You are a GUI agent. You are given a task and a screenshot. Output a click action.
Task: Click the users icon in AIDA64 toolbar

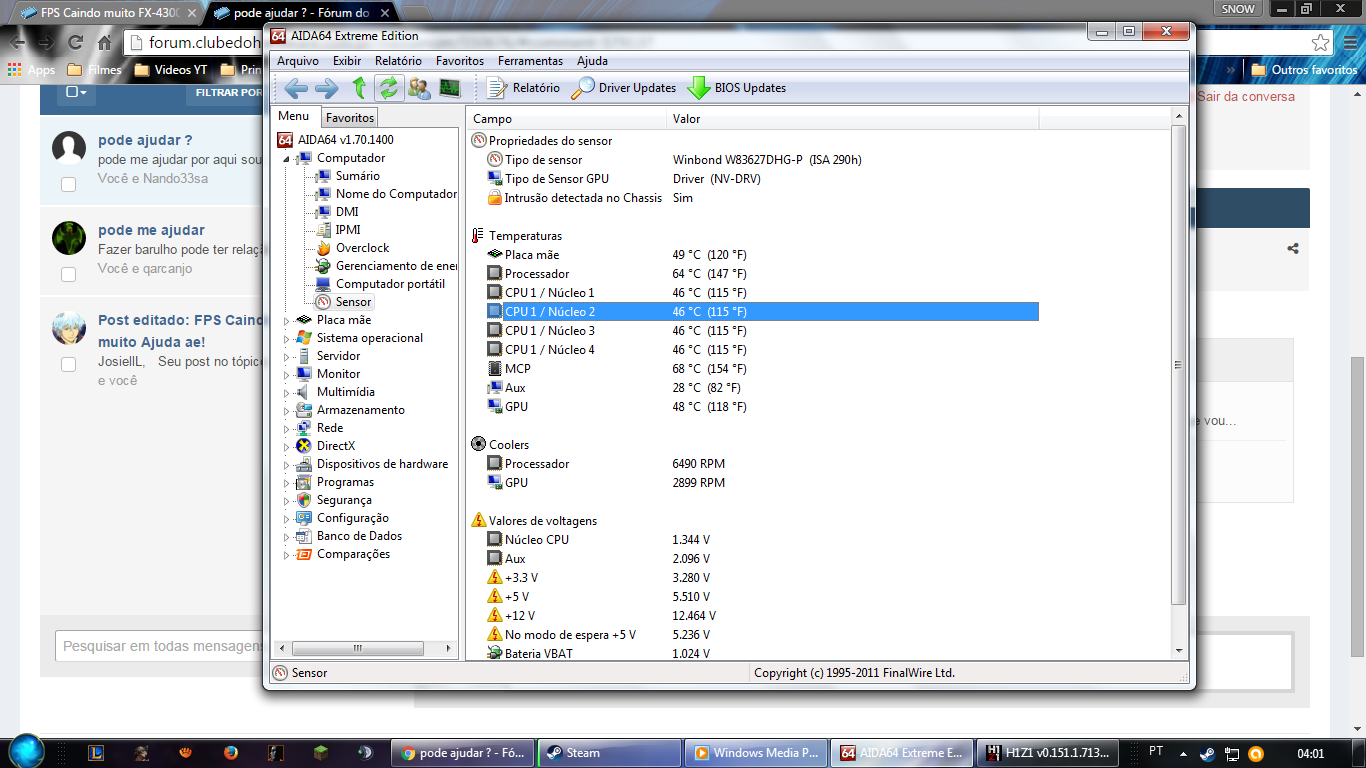[419, 88]
